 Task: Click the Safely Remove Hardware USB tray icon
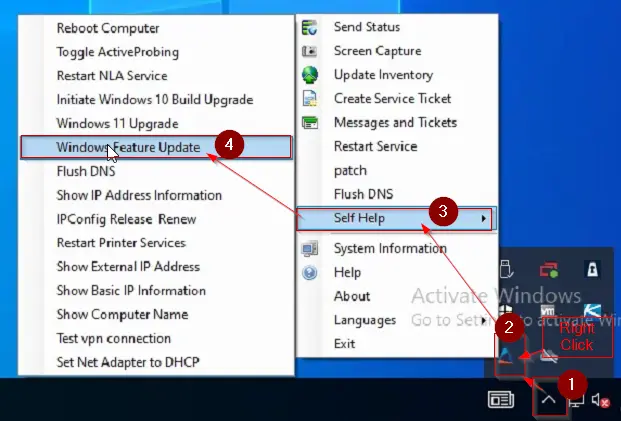pyautogui.click(x=507, y=270)
